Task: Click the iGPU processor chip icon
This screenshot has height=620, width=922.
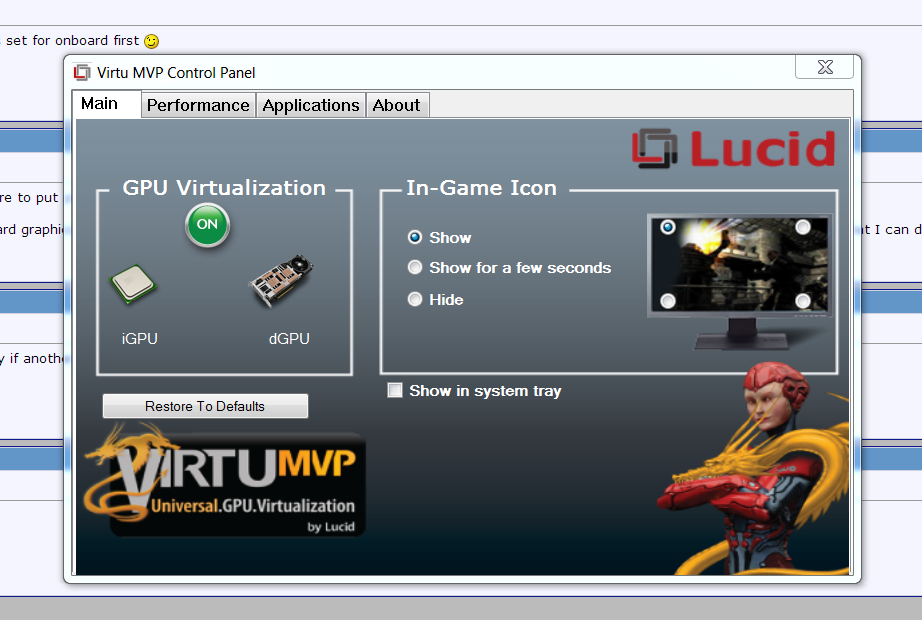Action: [133, 284]
